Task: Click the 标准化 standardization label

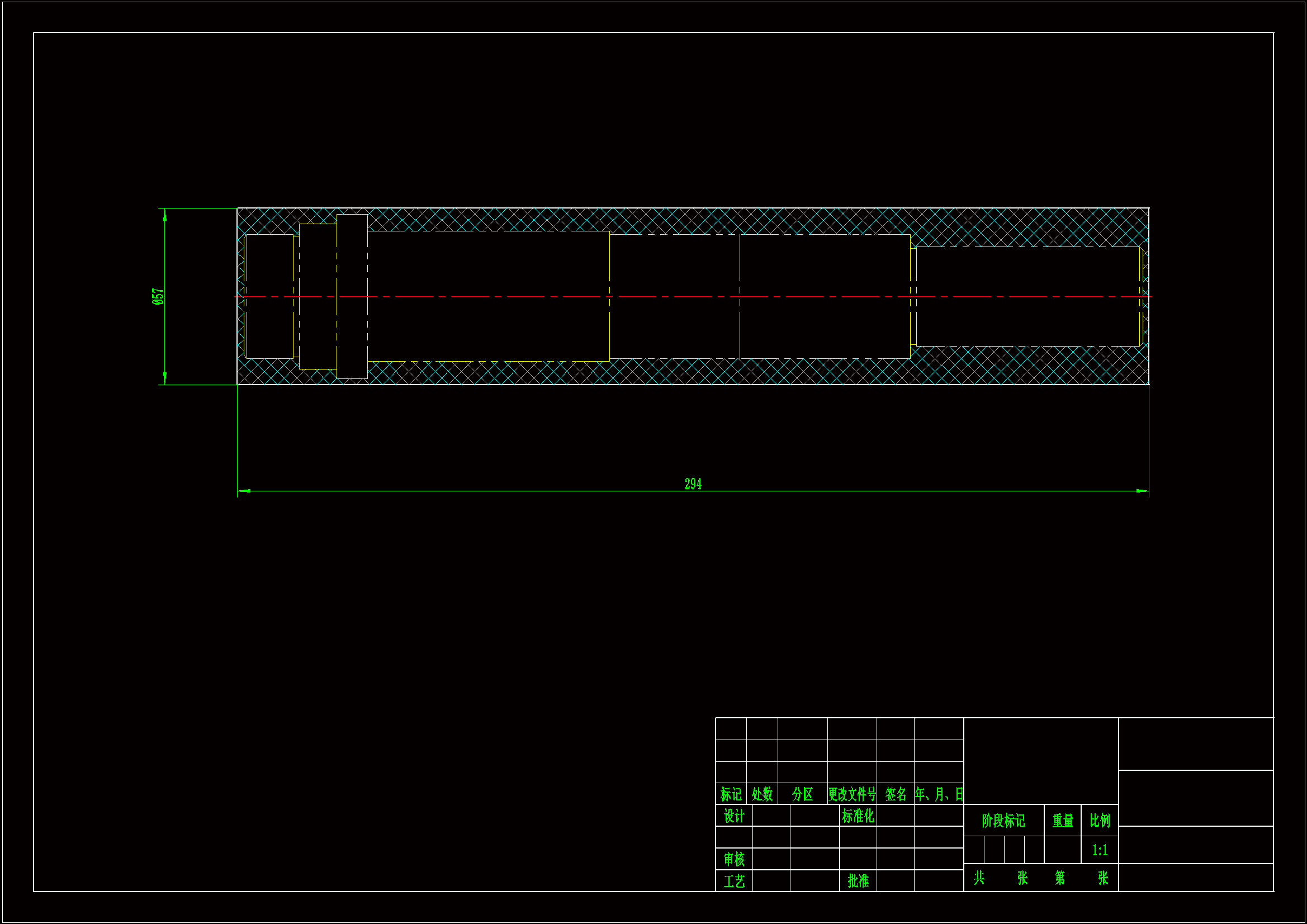Action: pyautogui.click(x=858, y=816)
